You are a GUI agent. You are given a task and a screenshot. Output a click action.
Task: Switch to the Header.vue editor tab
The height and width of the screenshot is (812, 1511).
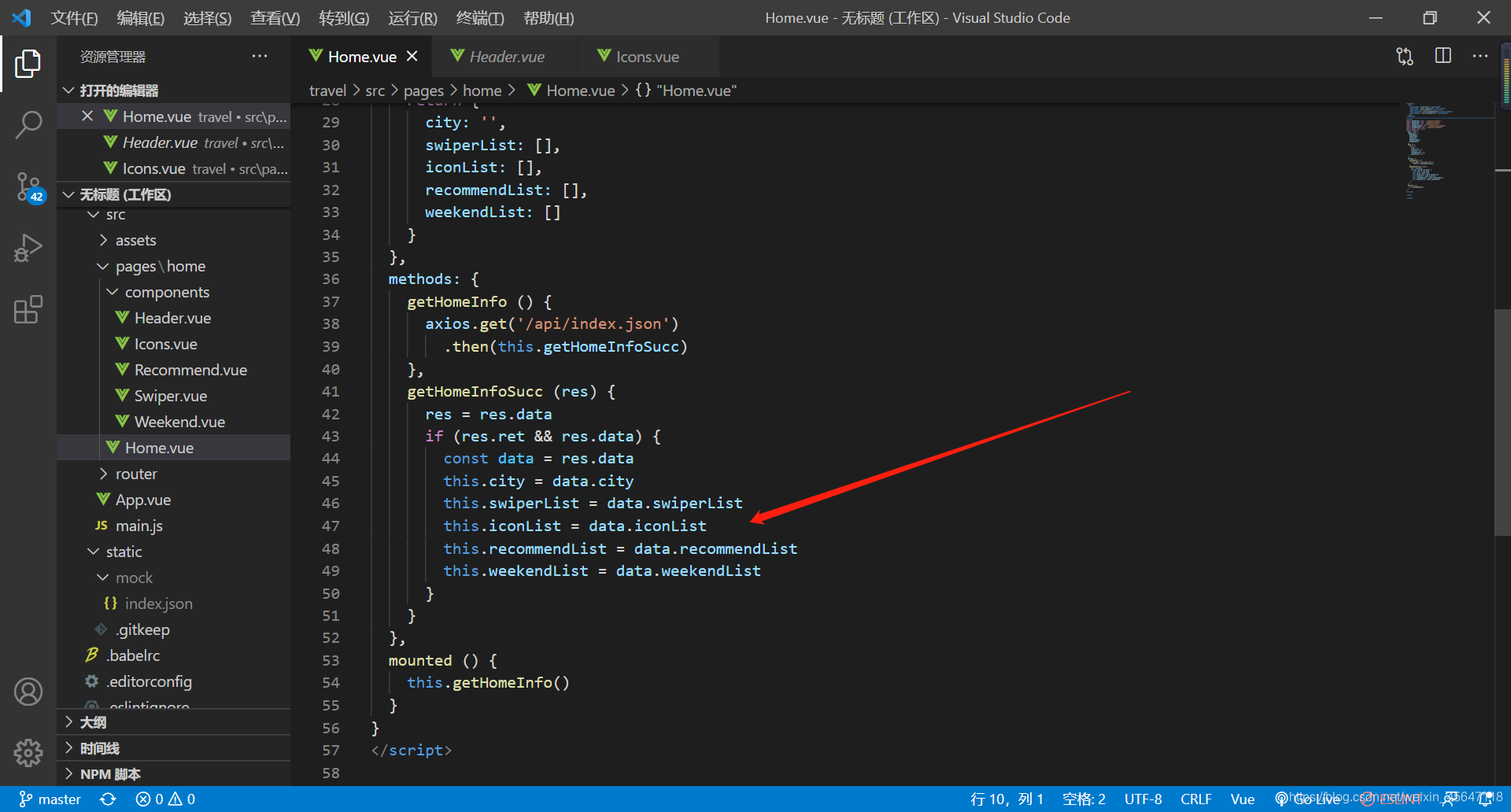pos(506,57)
